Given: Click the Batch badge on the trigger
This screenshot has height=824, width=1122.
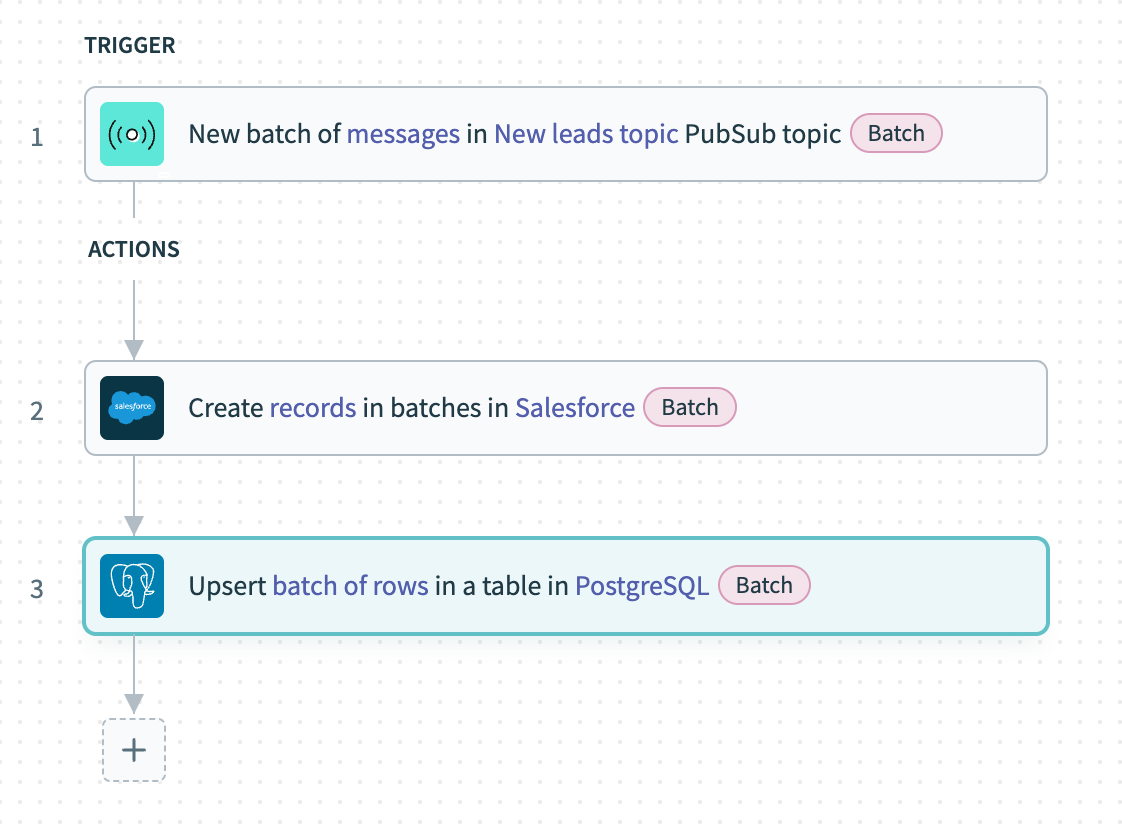Looking at the screenshot, I should (x=896, y=134).
